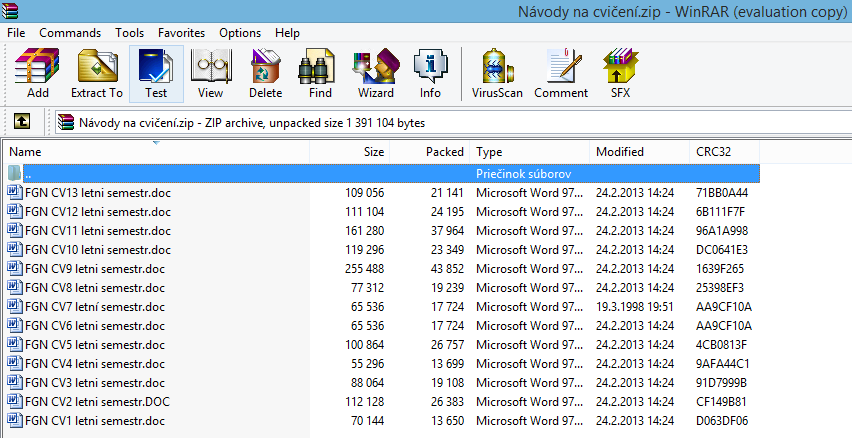Sort by the Type column header
Viewport: 852px width, 438px height.
click(530, 152)
